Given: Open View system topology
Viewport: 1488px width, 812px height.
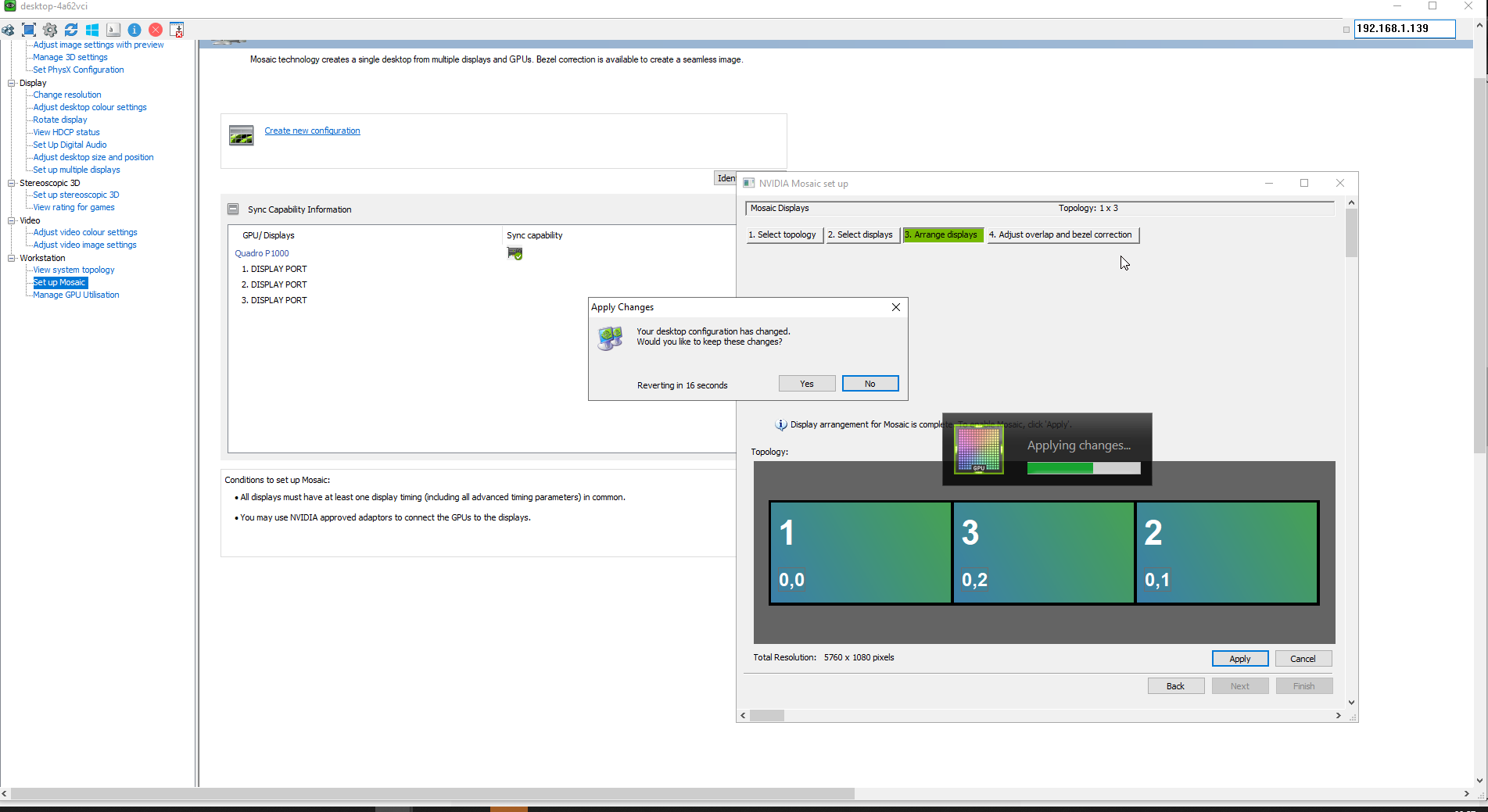Looking at the screenshot, I should coord(74,270).
